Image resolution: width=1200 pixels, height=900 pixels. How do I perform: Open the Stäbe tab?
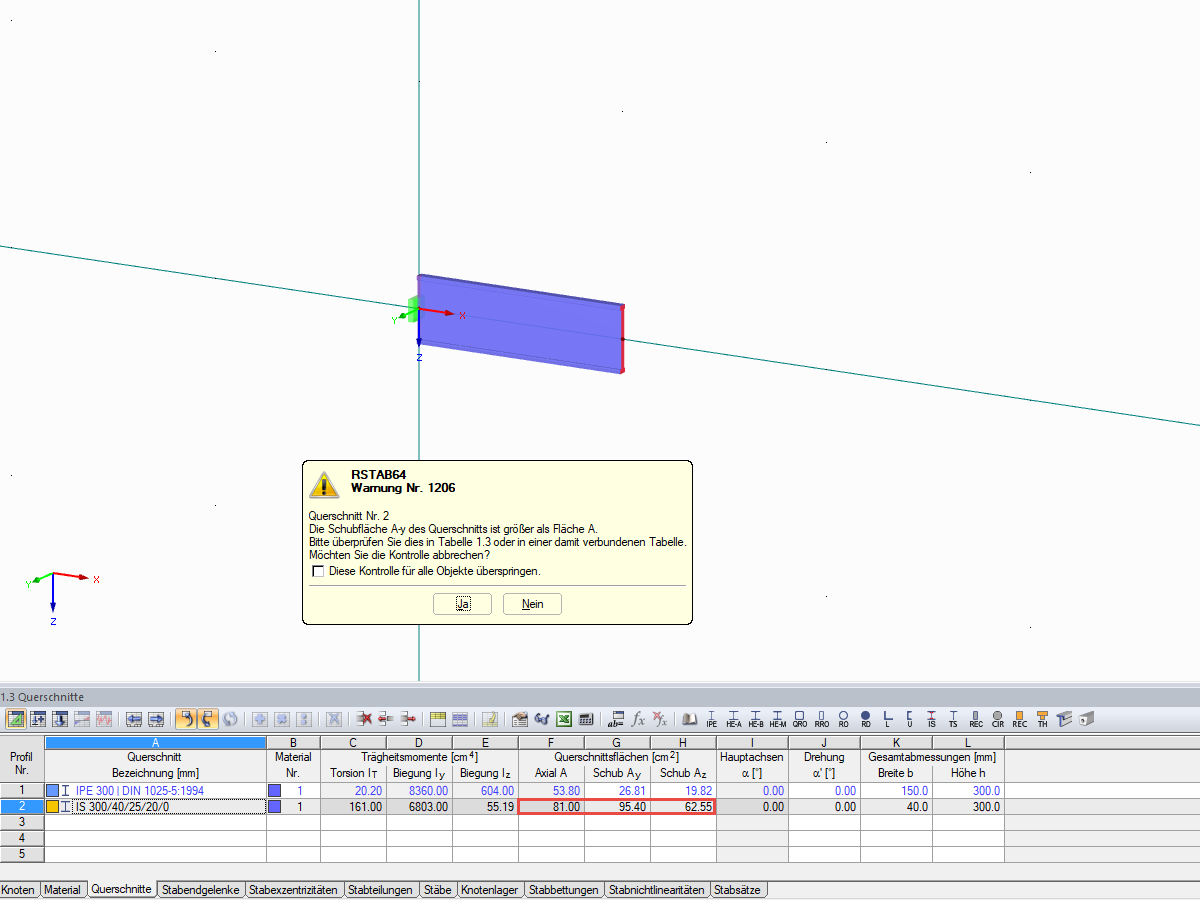(x=437, y=889)
